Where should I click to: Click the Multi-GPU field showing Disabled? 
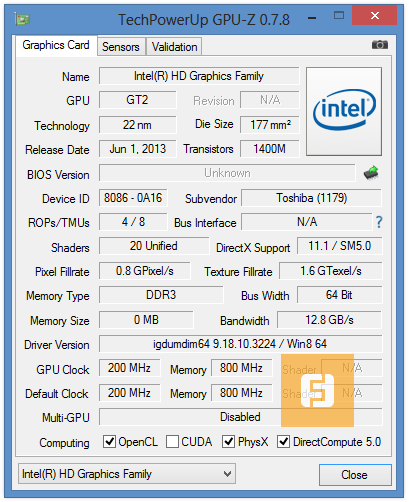(x=240, y=417)
